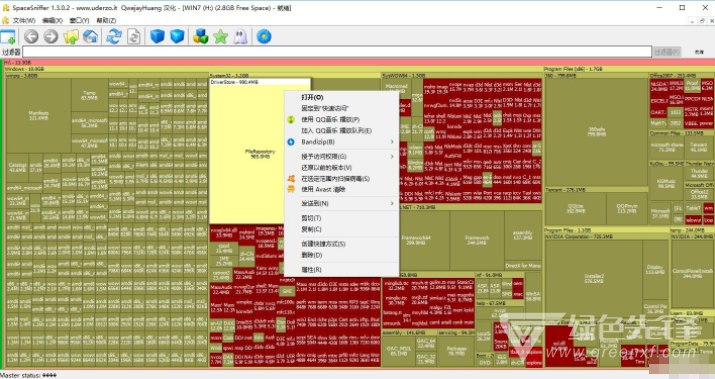Click the blue house home icon
715x379 pixels.
[x=90, y=36]
